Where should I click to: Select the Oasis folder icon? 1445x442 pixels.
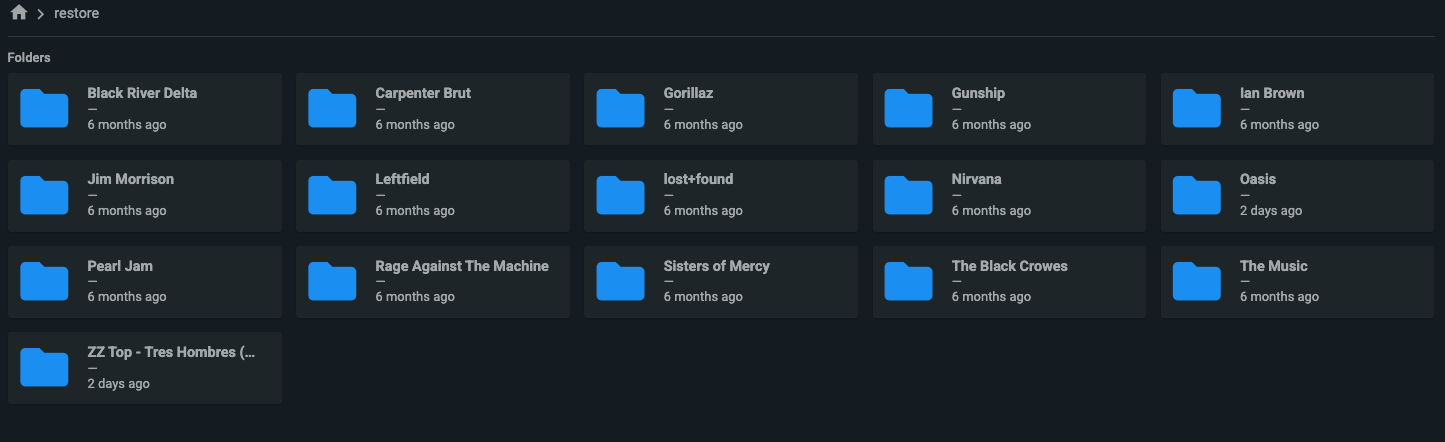coord(1197,195)
